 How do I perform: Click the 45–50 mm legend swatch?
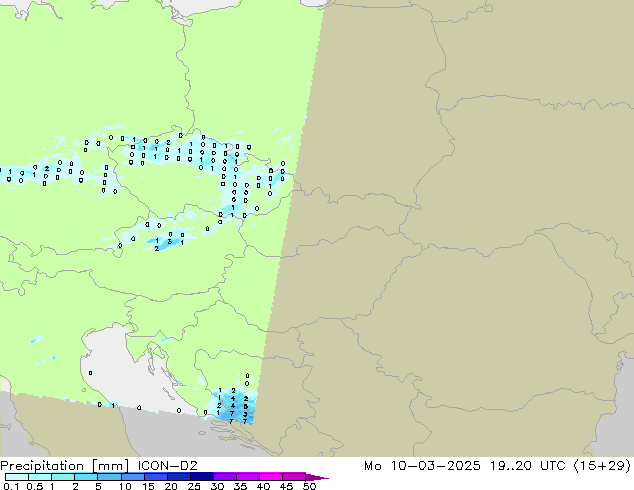pyautogui.click(x=294, y=477)
